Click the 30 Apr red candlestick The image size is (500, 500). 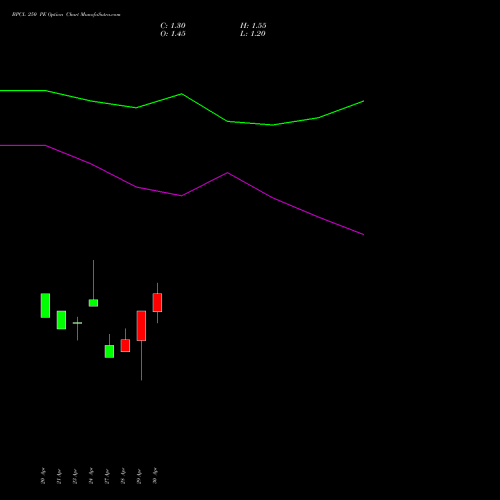tap(157, 303)
